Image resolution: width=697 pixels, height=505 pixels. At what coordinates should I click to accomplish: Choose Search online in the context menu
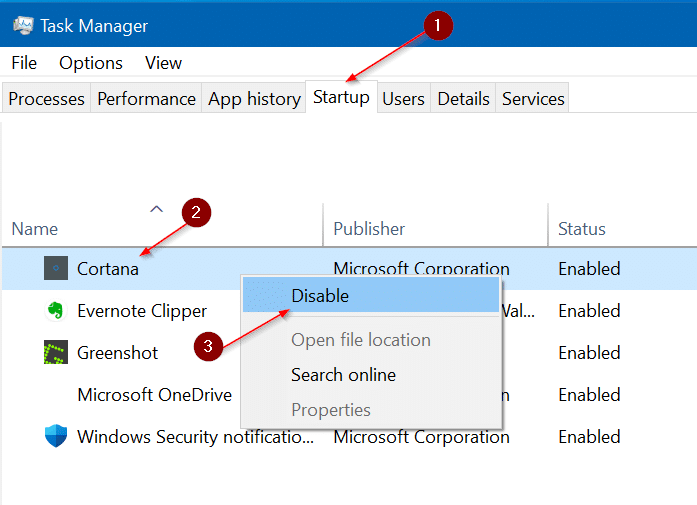pos(371,375)
